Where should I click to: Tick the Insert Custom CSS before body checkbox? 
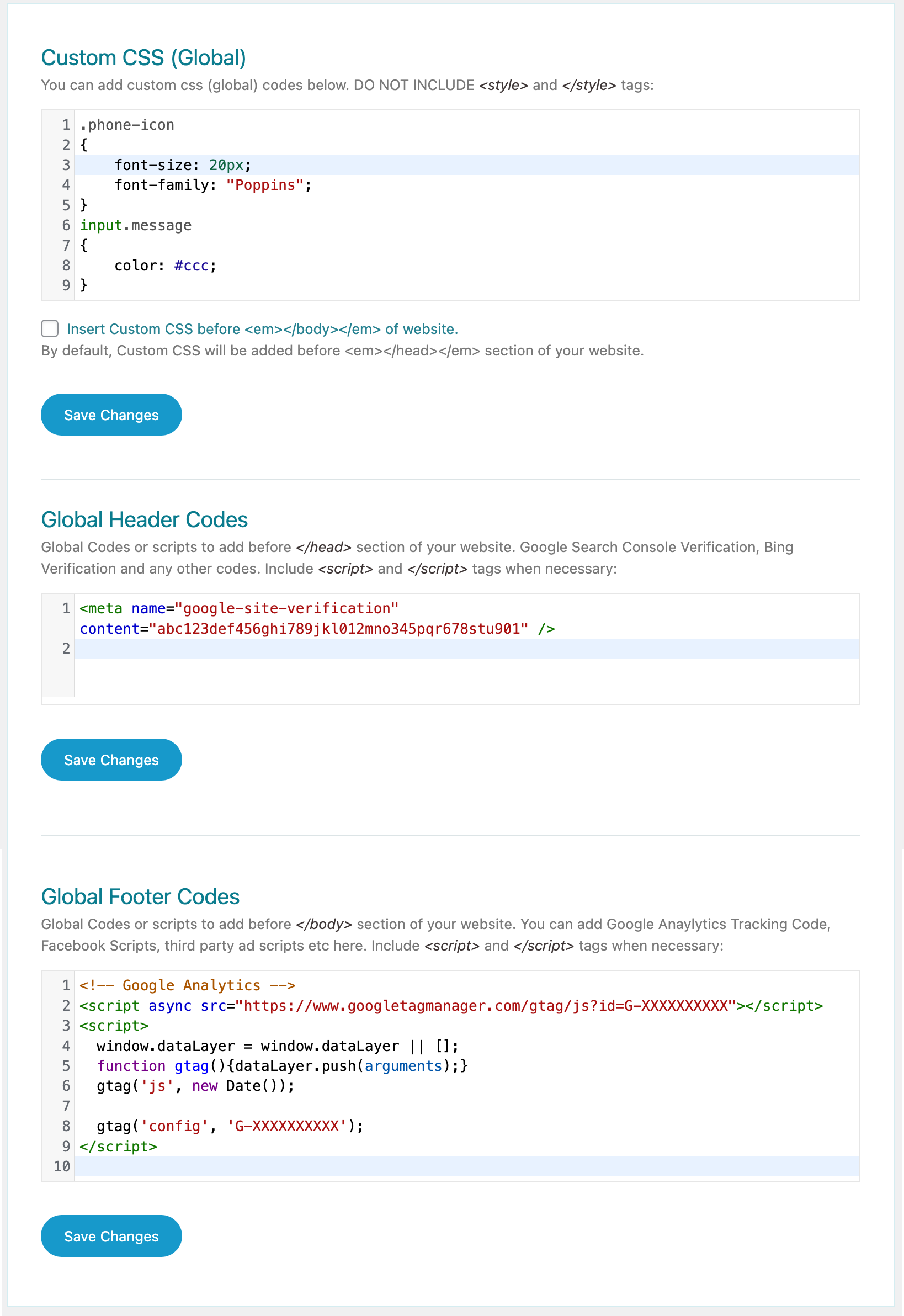click(x=50, y=328)
